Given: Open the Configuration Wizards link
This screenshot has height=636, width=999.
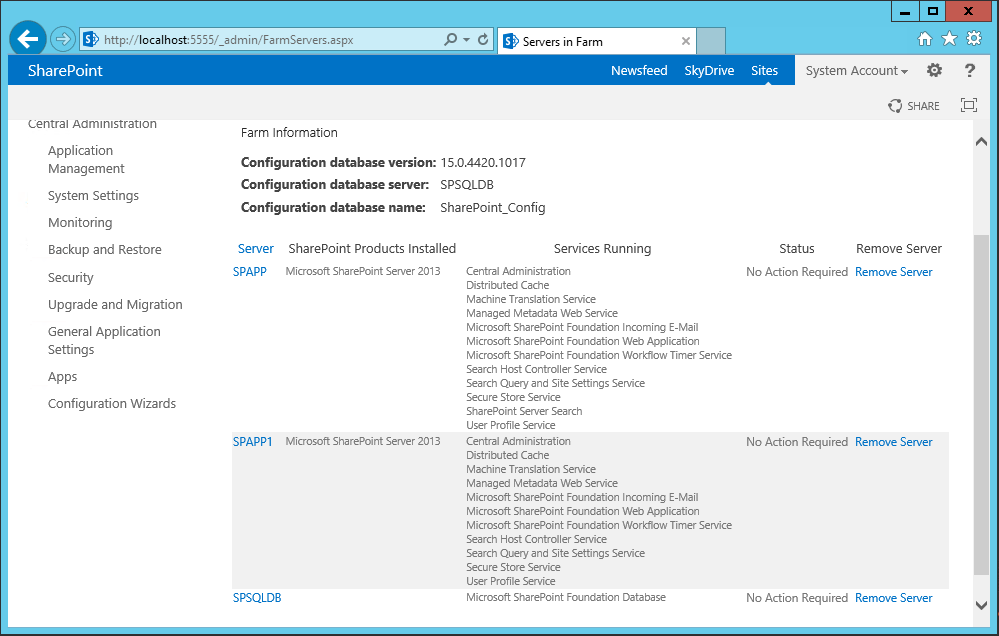Looking at the screenshot, I should pyautogui.click(x=111, y=403).
